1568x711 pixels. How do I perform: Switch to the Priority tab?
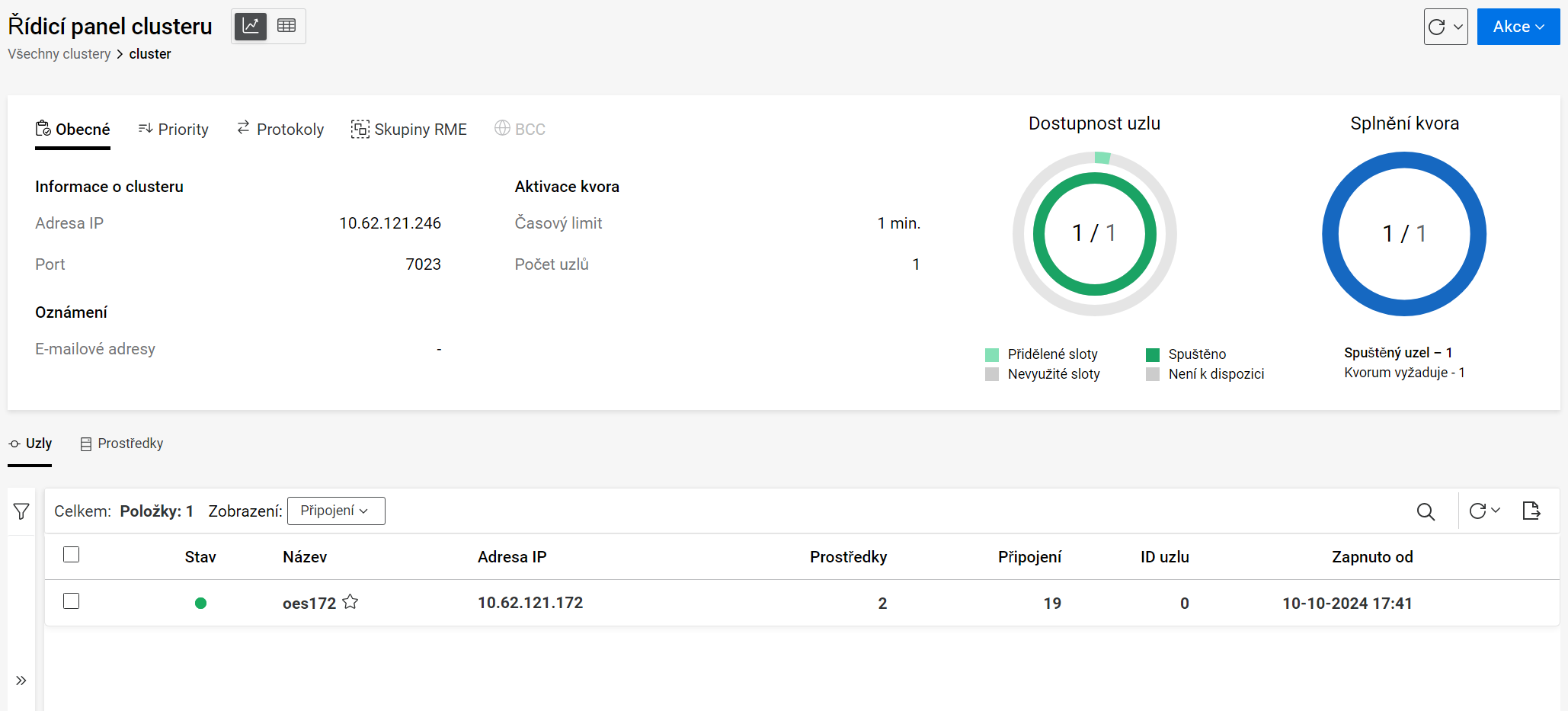(x=174, y=130)
